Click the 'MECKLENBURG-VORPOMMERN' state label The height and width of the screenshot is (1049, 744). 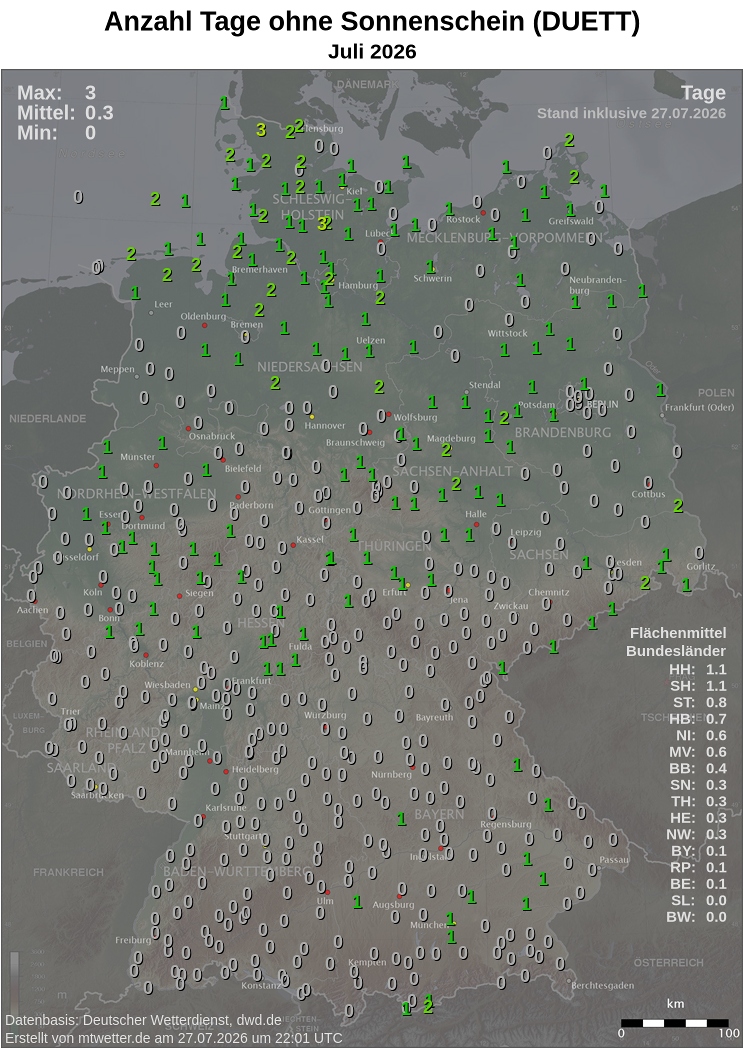(x=504, y=238)
